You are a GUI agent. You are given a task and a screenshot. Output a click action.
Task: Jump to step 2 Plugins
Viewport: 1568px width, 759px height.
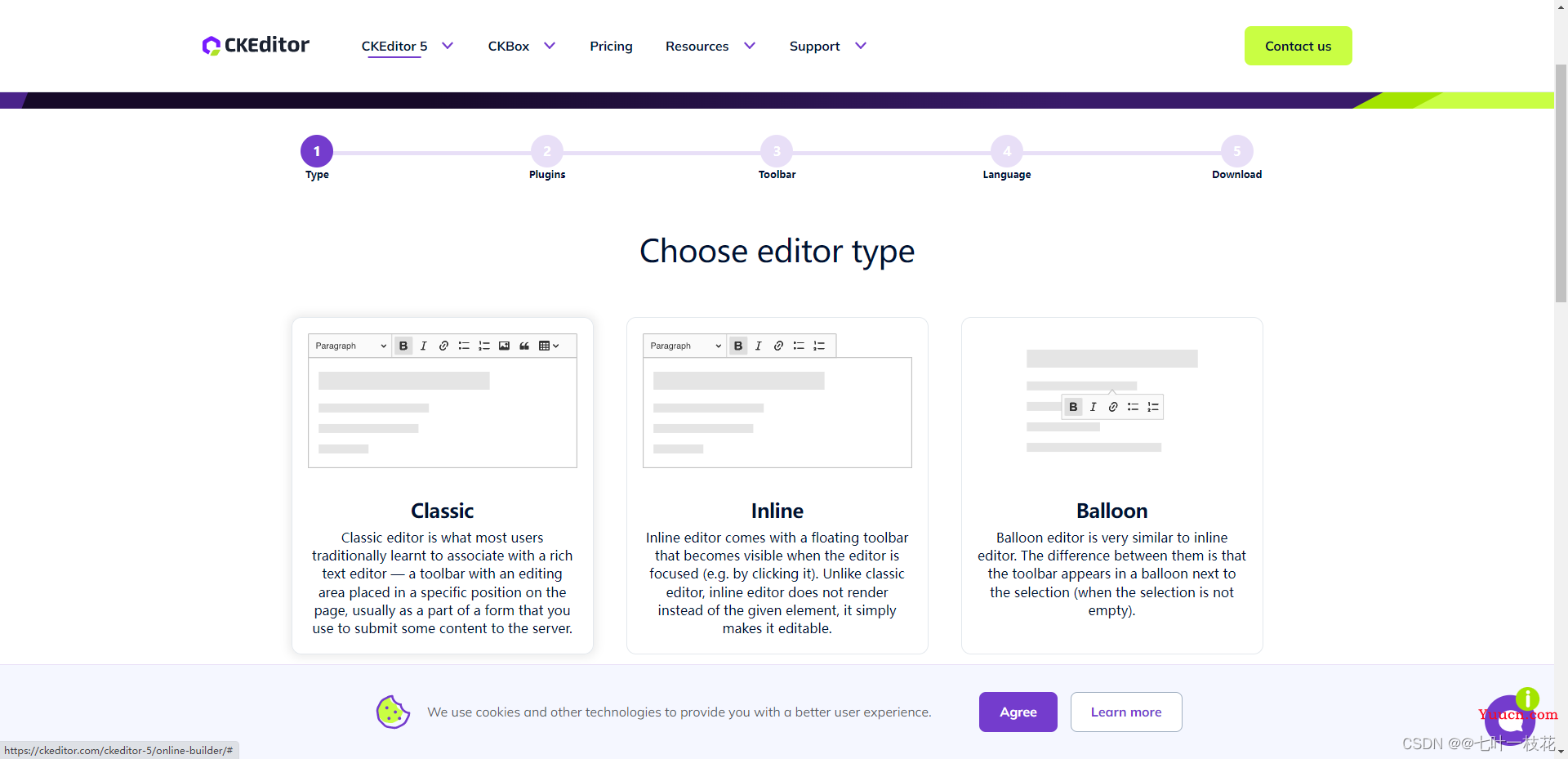pyautogui.click(x=547, y=151)
